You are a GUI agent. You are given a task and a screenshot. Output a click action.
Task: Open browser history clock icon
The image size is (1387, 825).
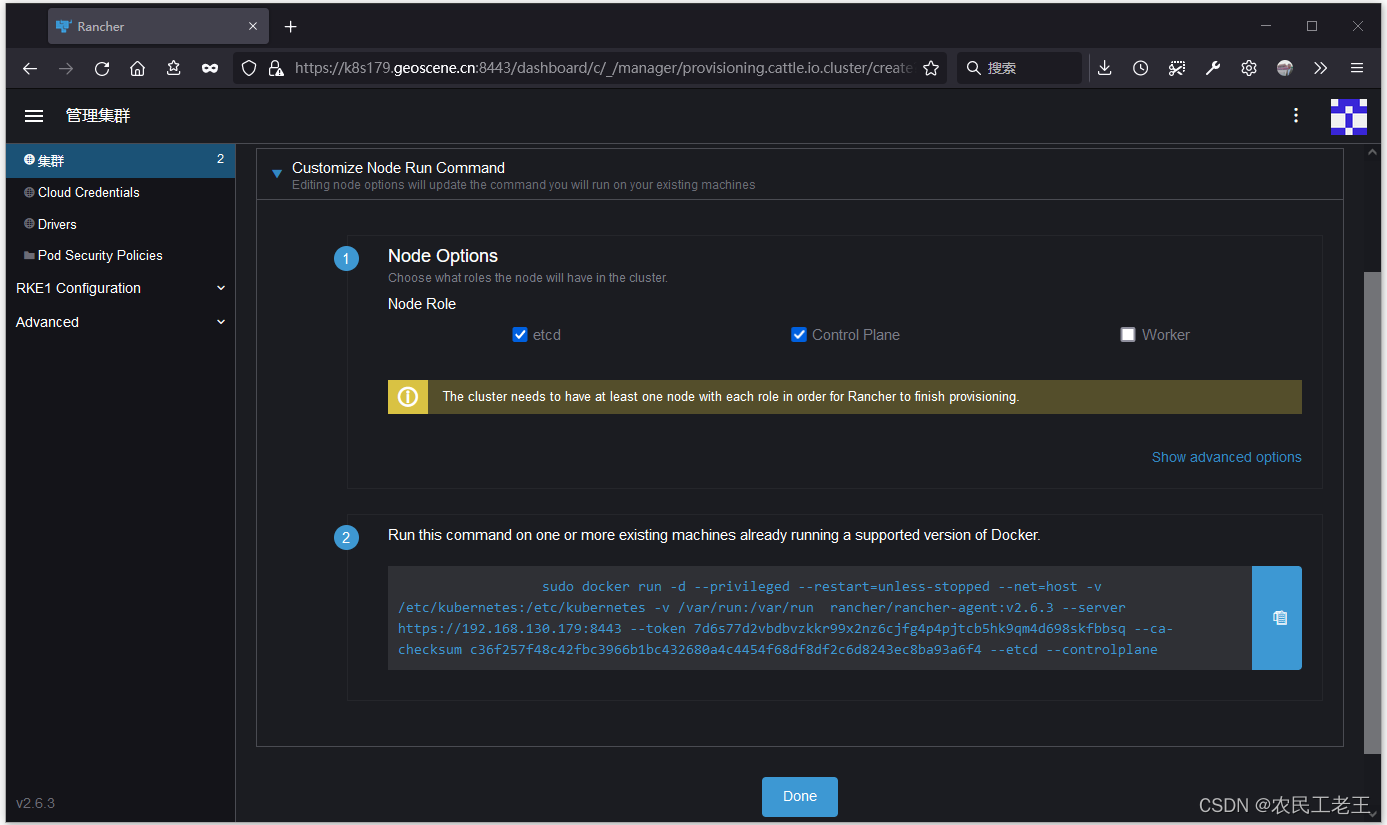pos(1140,68)
